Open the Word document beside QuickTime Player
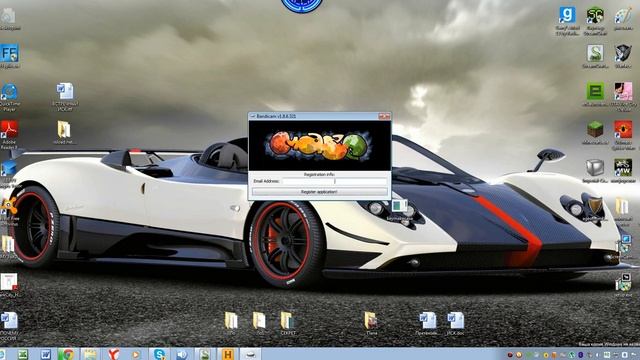This screenshot has height=360, width=640. tap(64, 92)
